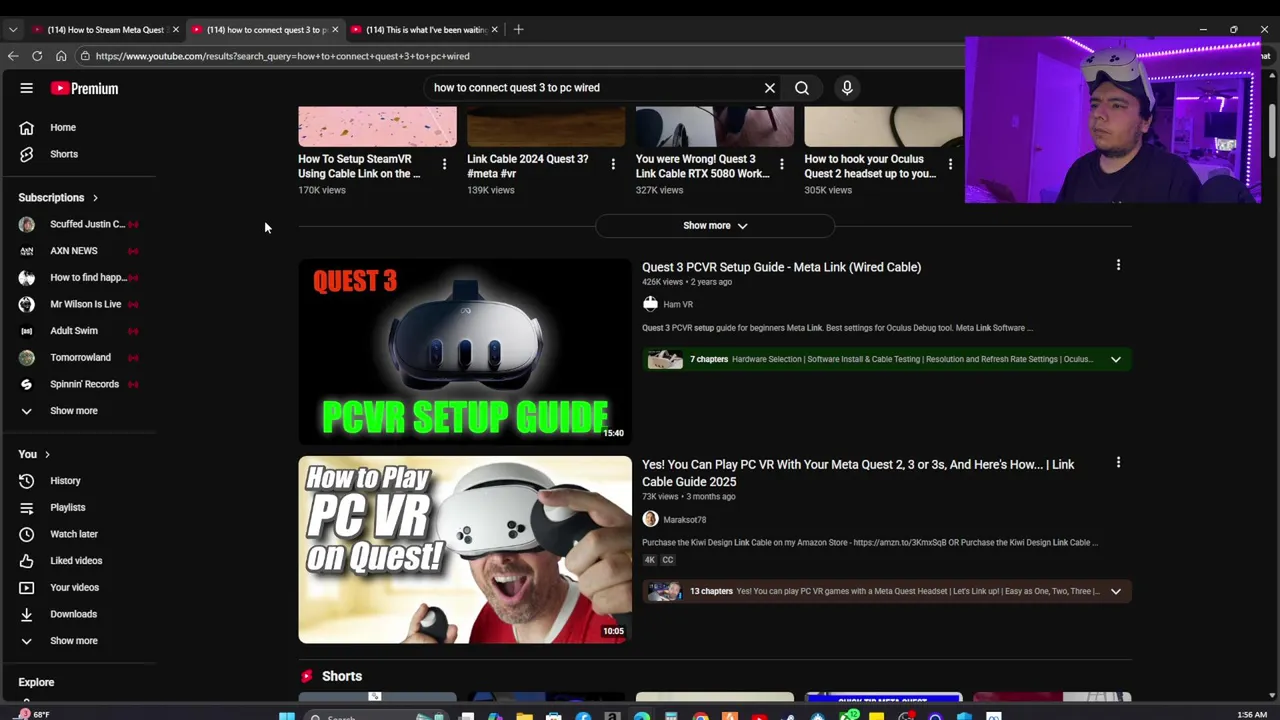Open Tomorrowland subscription channel

click(x=78, y=357)
